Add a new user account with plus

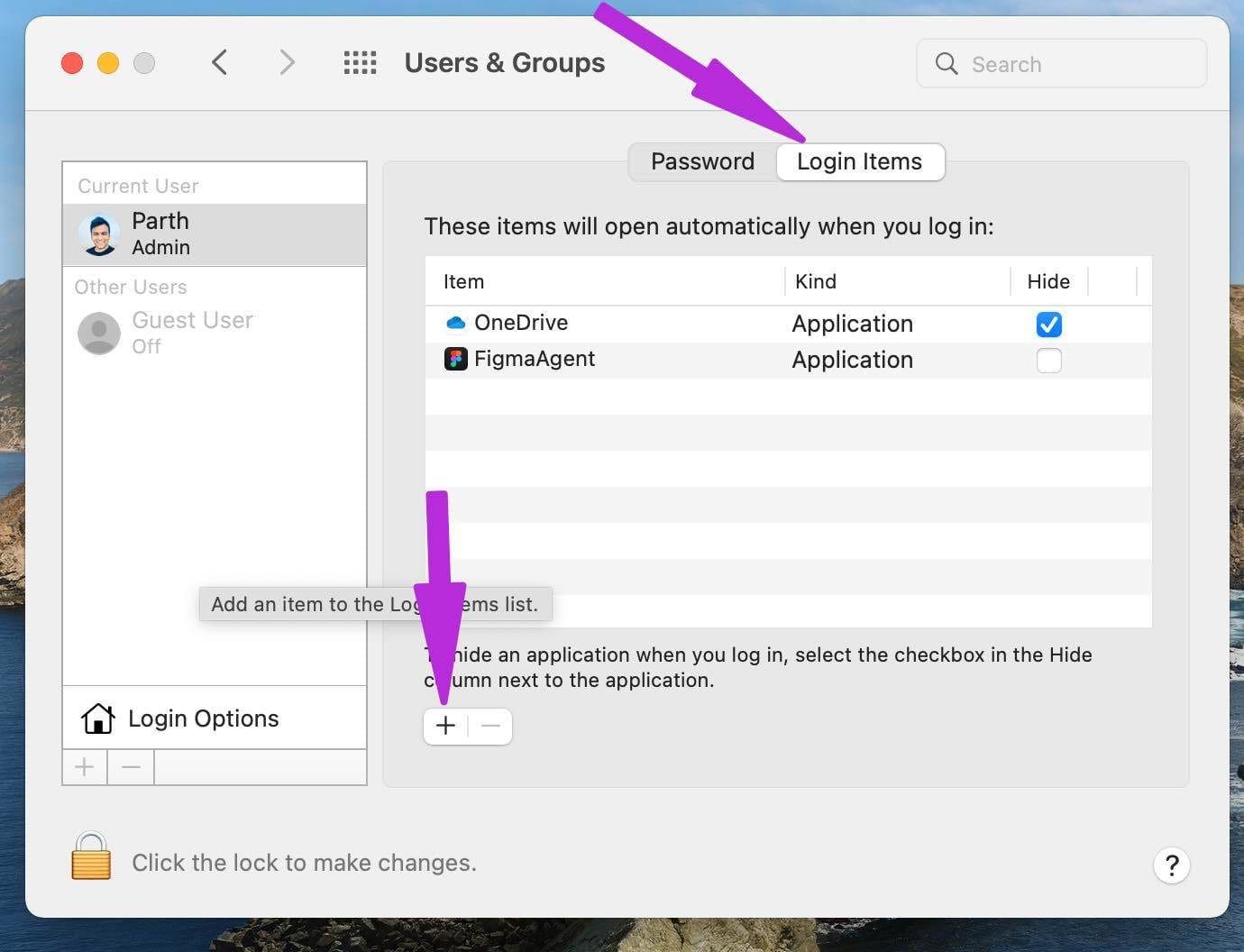pos(85,767)
